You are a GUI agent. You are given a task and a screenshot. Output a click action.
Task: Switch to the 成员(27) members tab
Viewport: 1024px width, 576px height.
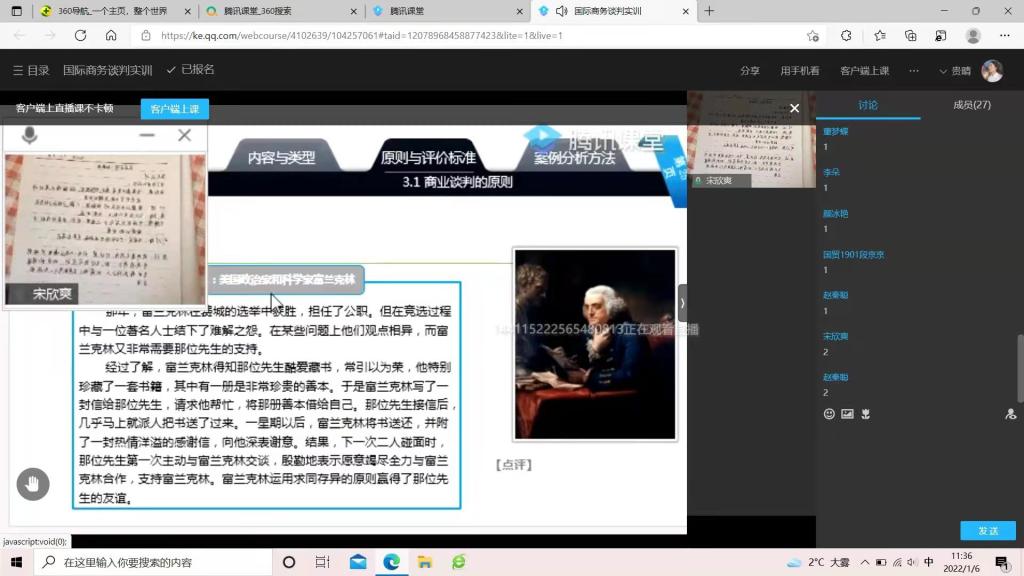pos(971,105)
